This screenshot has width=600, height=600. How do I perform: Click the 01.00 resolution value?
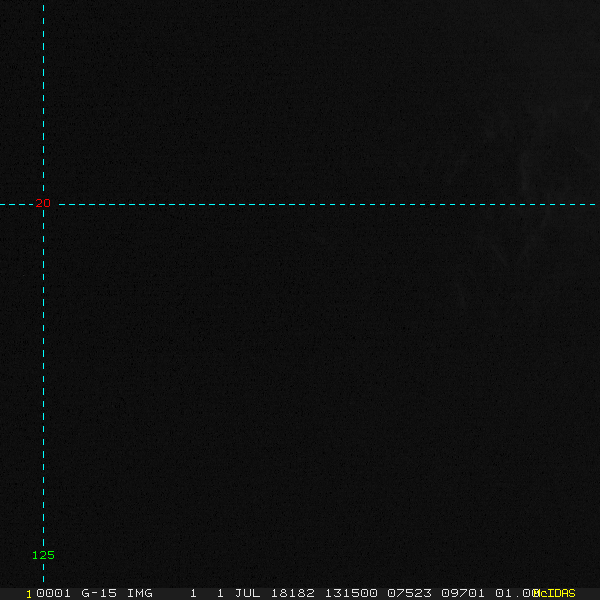coord(515,593)
